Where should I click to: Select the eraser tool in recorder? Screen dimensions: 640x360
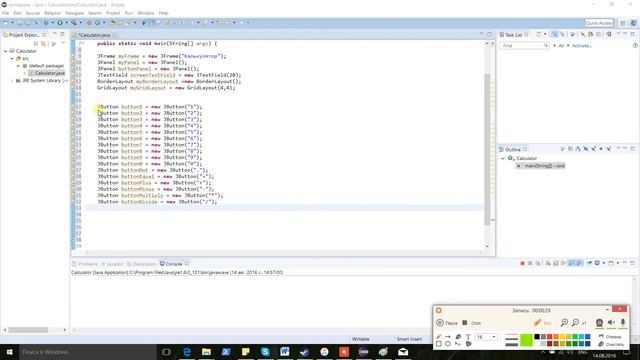(x=458, y=337)
